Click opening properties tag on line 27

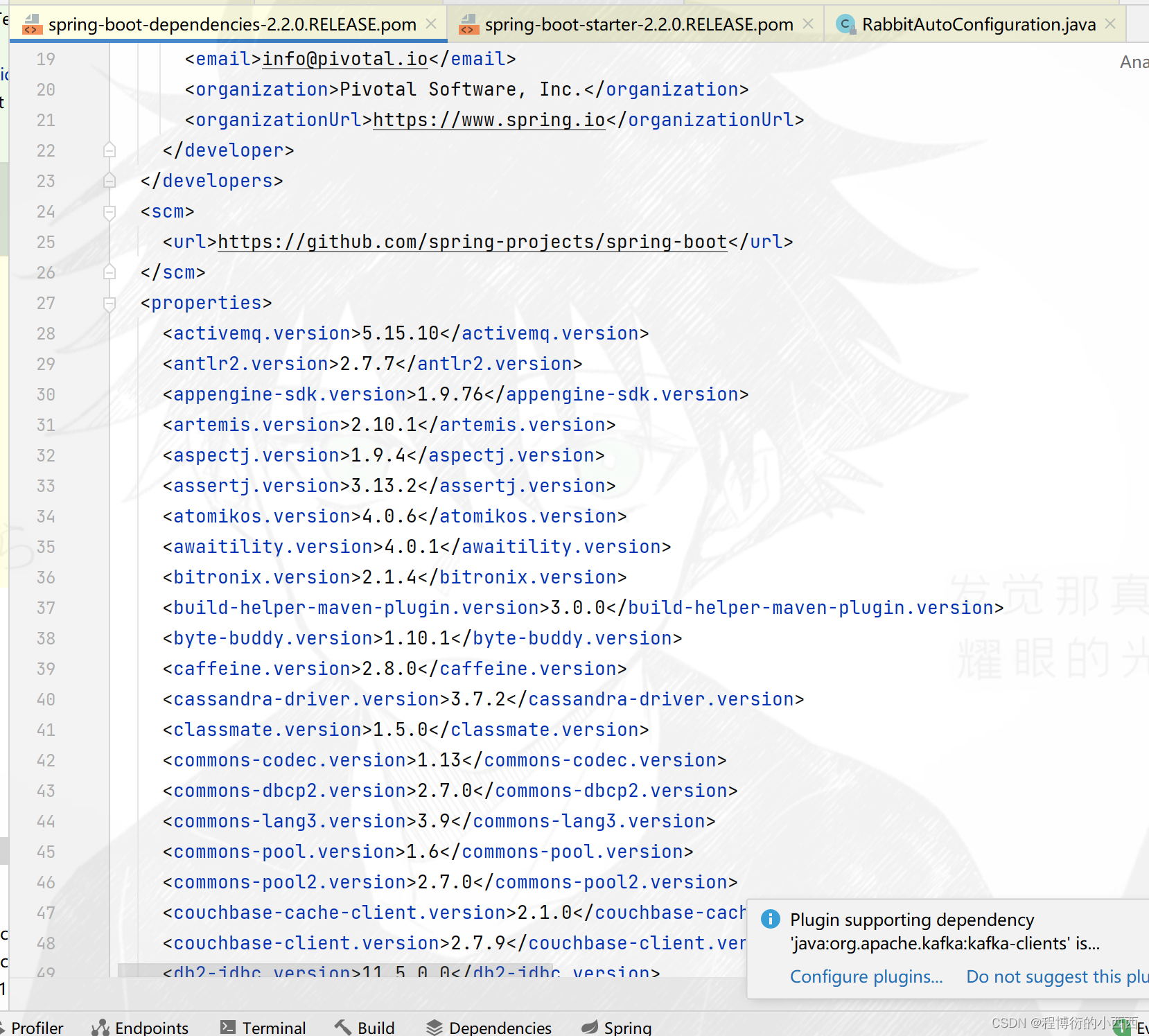coord(207,303)
